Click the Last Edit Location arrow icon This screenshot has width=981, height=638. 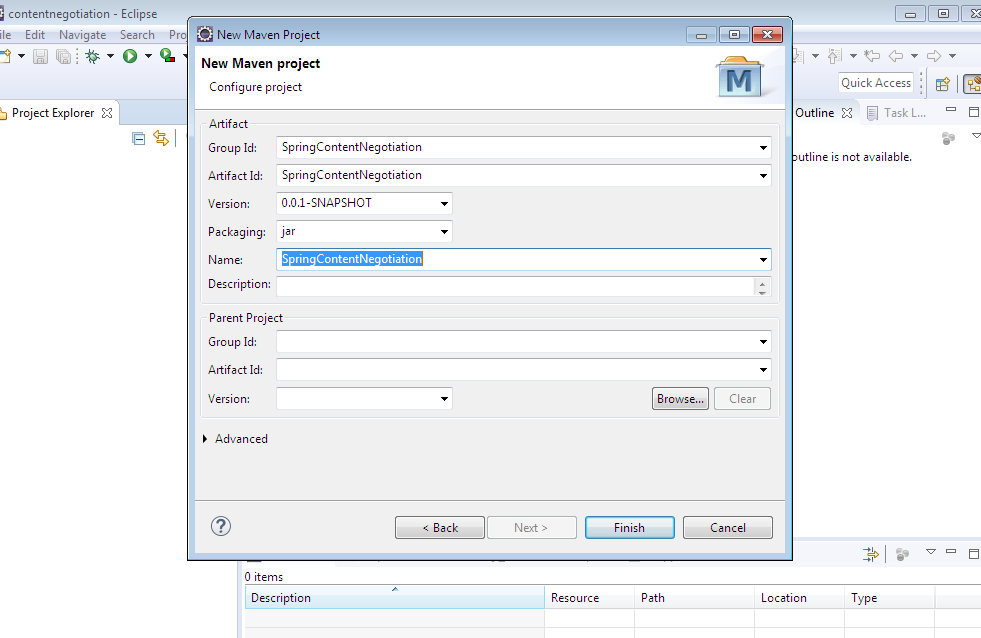click(872, 56)
